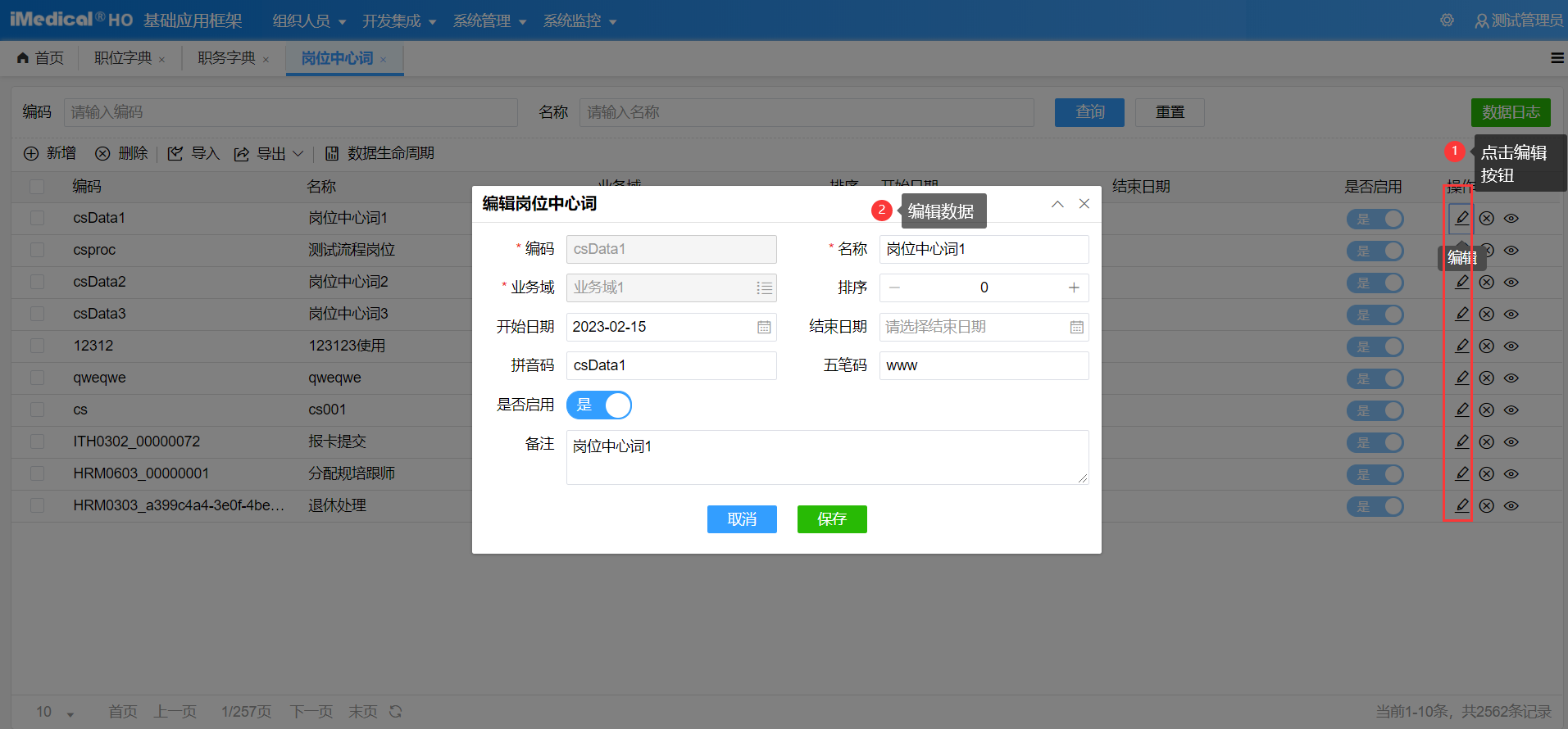Click the 重置 reset button

1170,112
